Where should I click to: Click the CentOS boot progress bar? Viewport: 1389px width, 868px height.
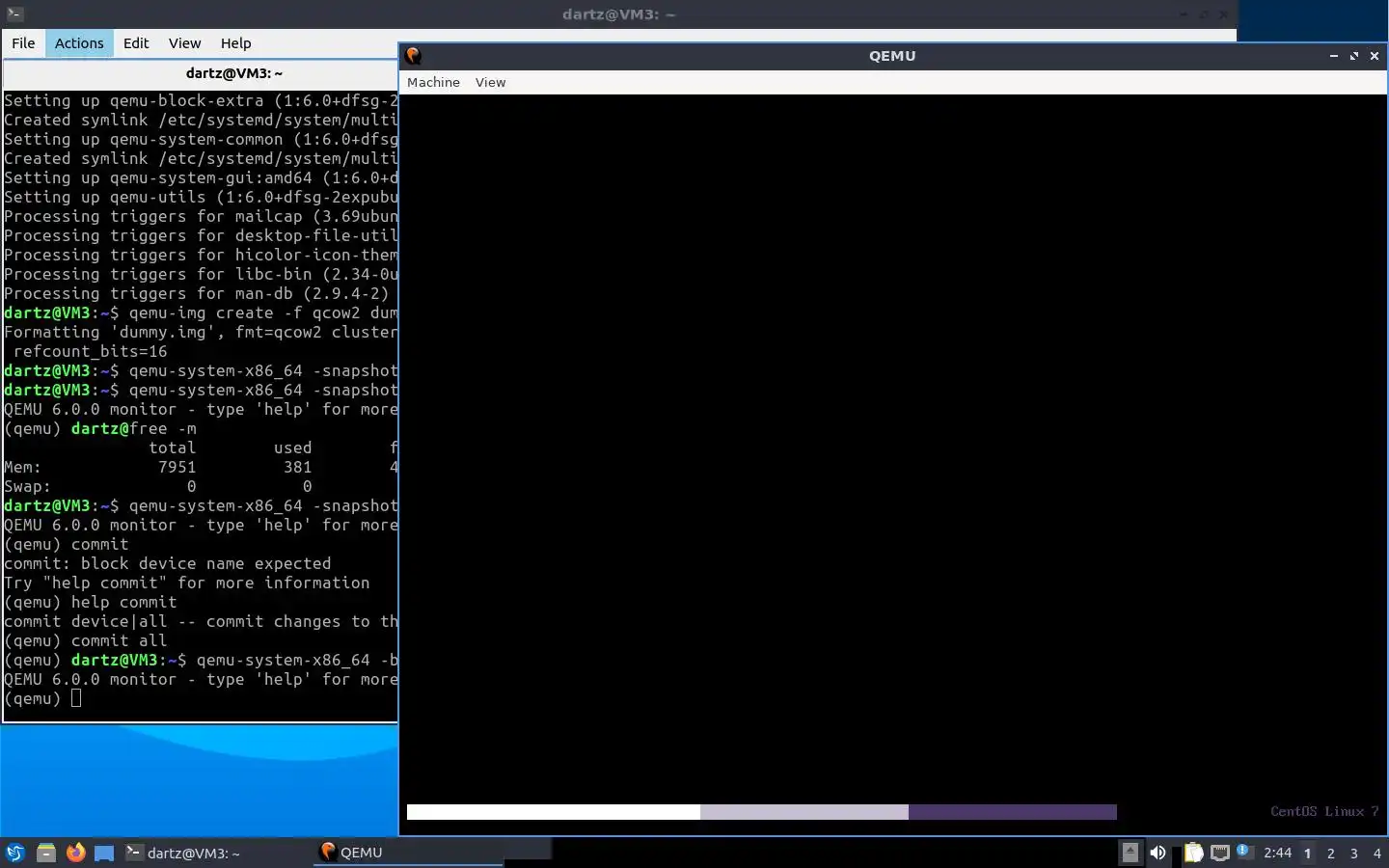761,812
